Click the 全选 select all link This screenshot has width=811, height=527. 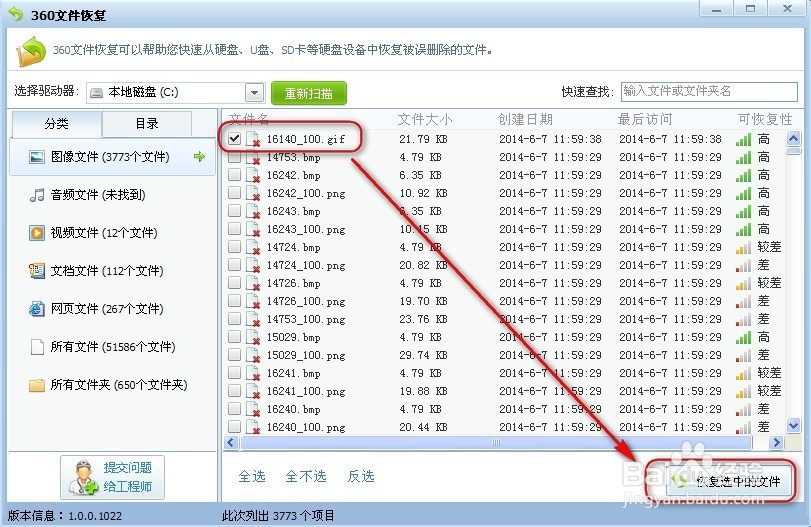point(252,476)
